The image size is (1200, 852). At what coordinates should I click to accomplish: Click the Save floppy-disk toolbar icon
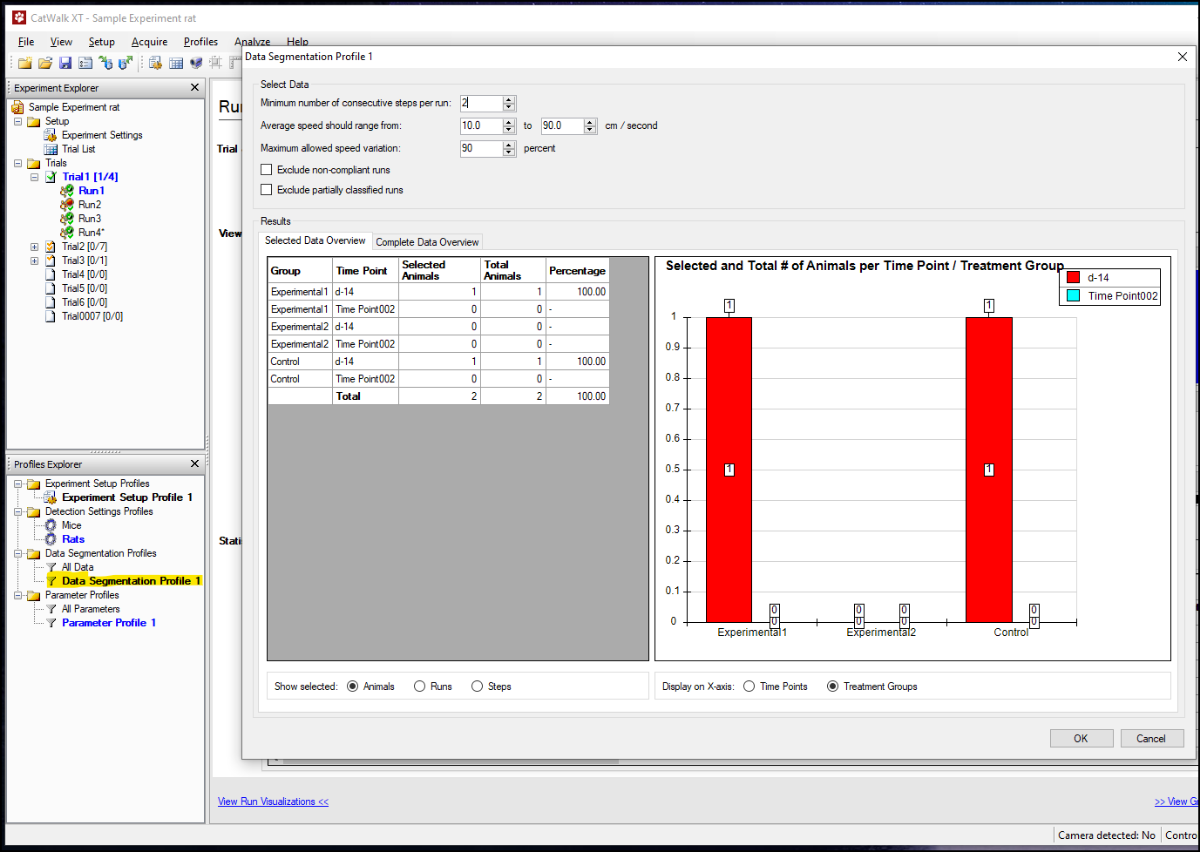(x=65, y=63)
